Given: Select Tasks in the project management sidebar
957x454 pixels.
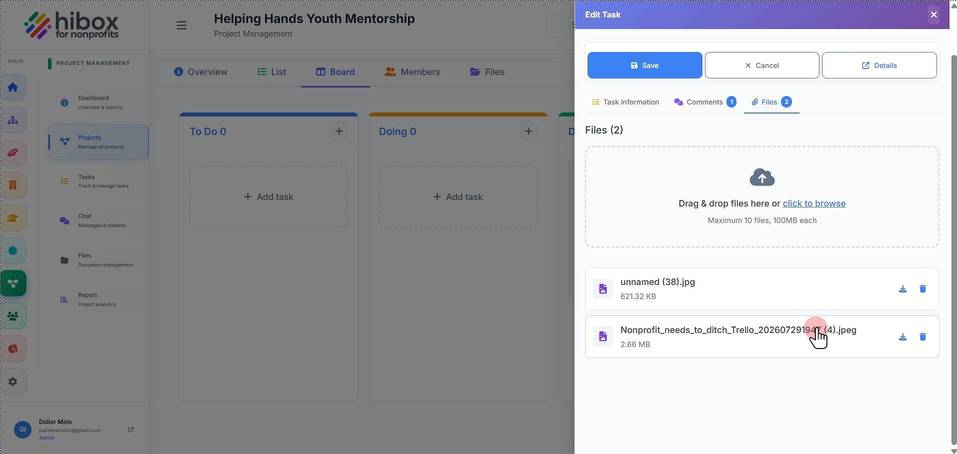Looking at the screenshot, I should click(x=98, y=181).
